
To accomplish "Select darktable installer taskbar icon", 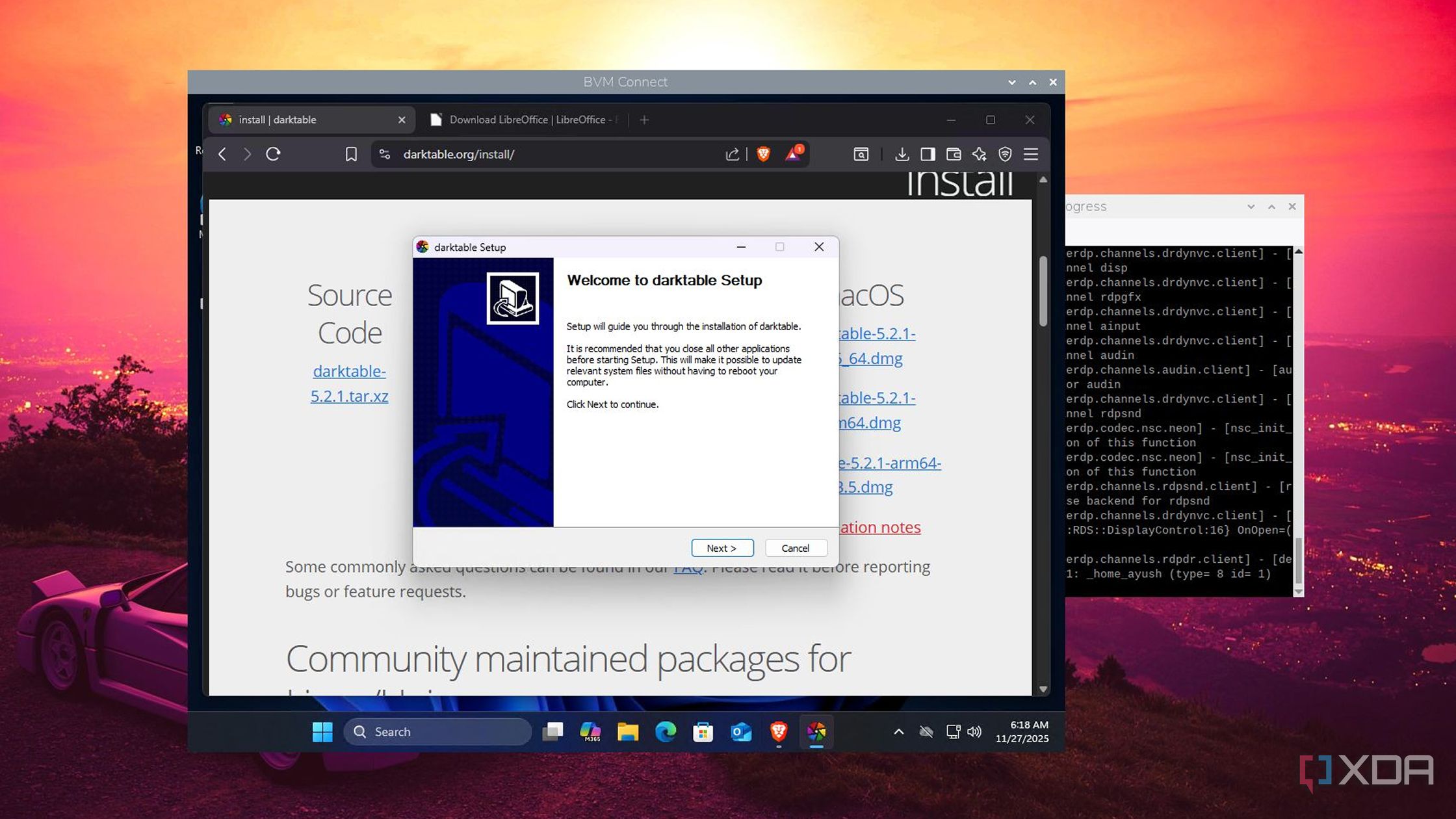I will coord(816,732).
